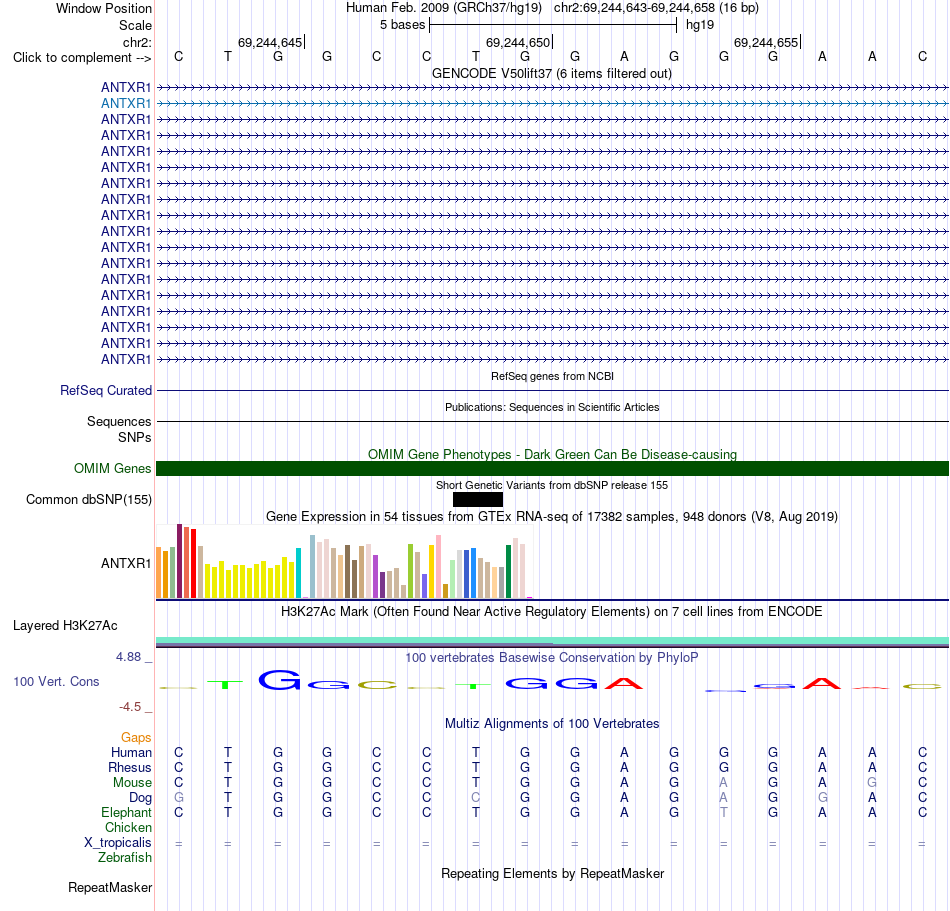Click the 69,244,655 ruler coordinate
This screenshot has width=950, height=911.
766,42
